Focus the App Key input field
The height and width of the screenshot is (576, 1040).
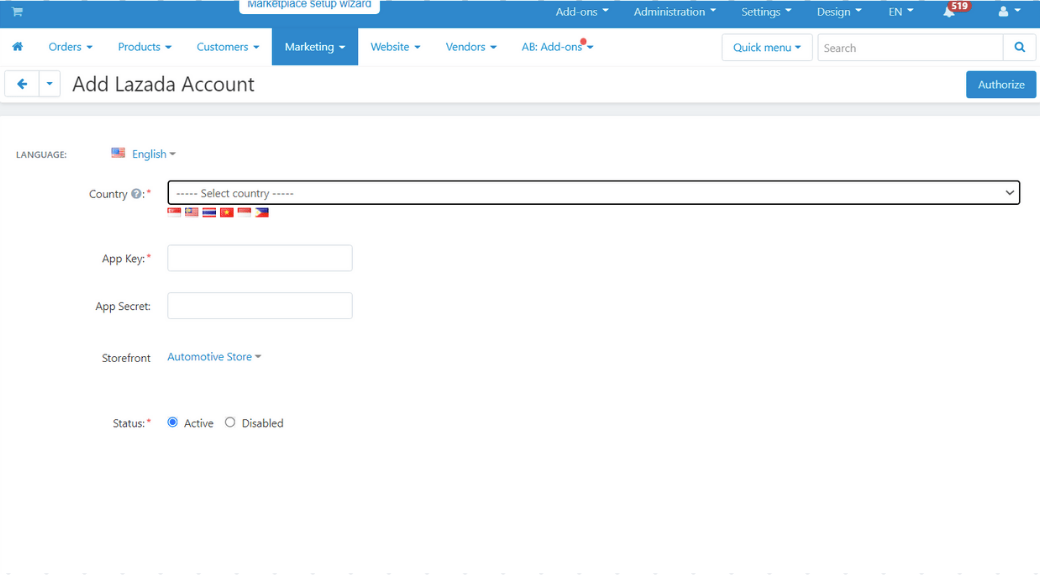(x=260, y=258)
